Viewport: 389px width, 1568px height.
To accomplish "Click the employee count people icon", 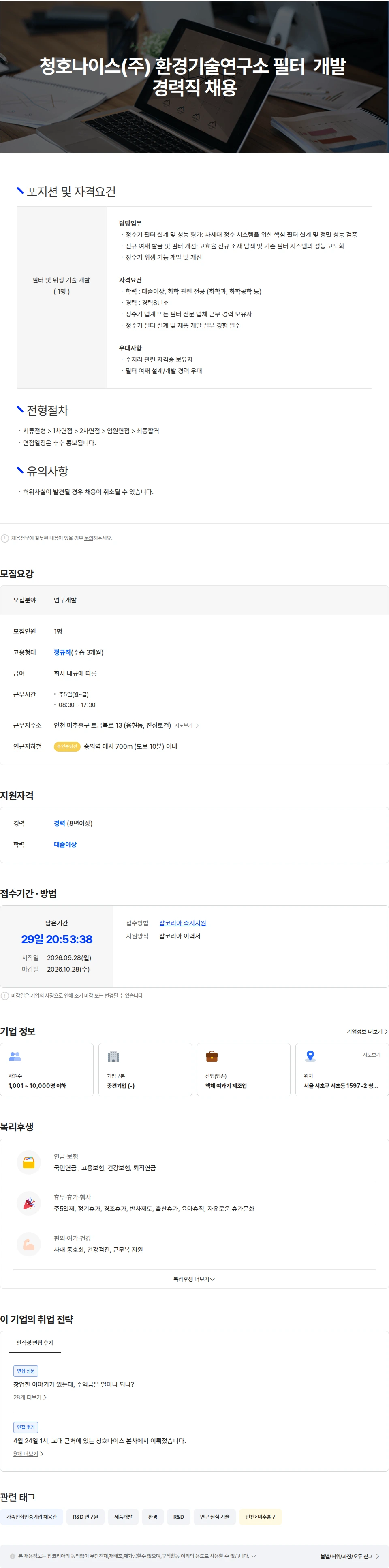I will pyautogui.click(x=15, y=1056).
